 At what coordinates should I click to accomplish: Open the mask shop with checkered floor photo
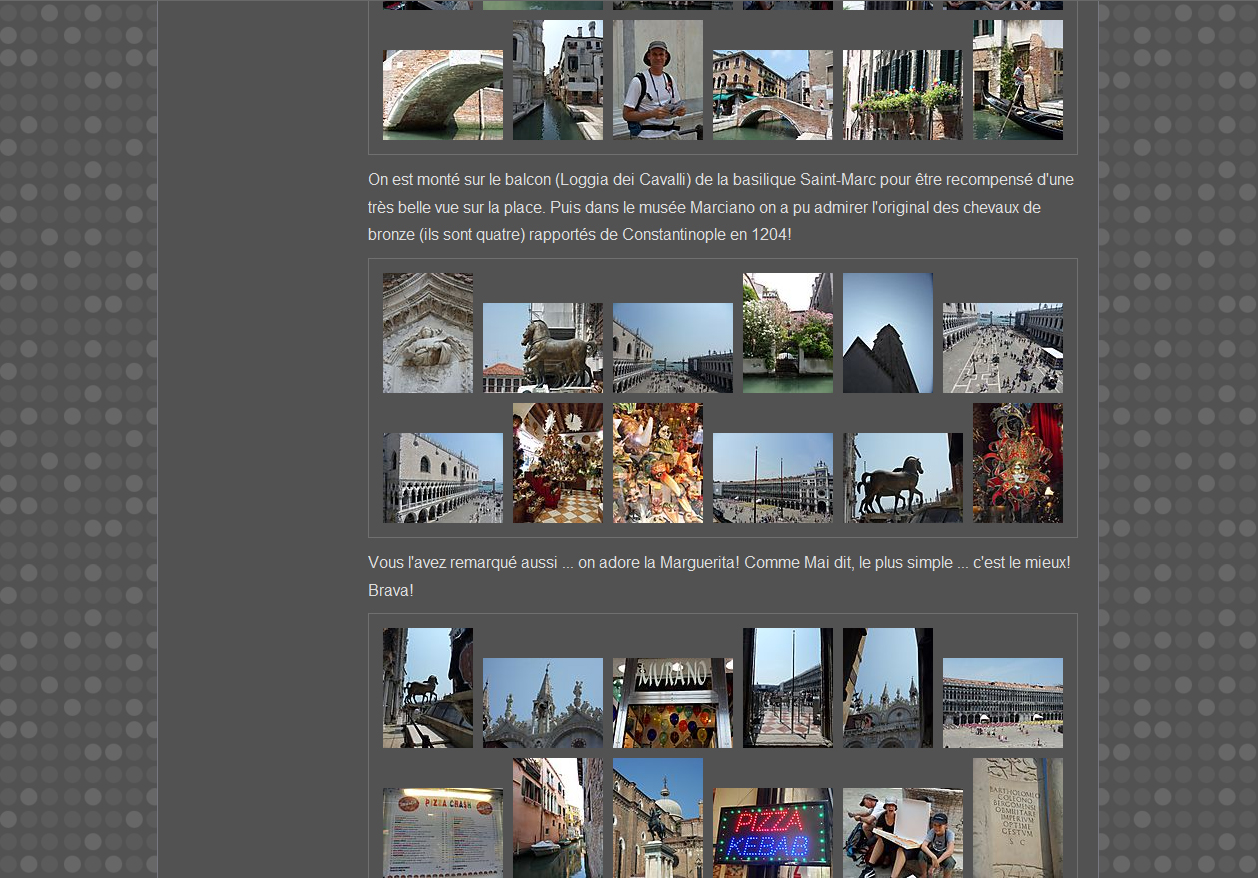[557, 463]
